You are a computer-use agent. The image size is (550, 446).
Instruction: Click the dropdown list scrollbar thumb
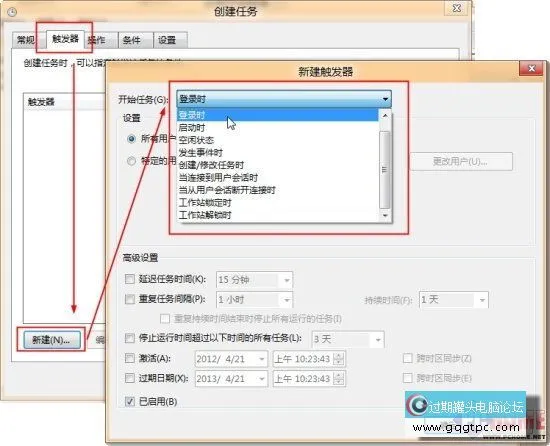(385, 170)
